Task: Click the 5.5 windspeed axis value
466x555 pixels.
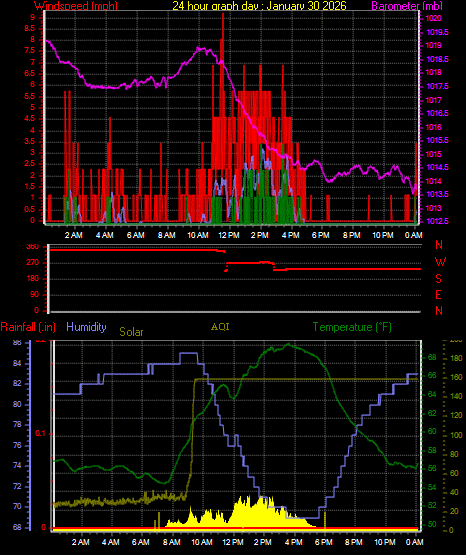Action: tap(29, 96)
